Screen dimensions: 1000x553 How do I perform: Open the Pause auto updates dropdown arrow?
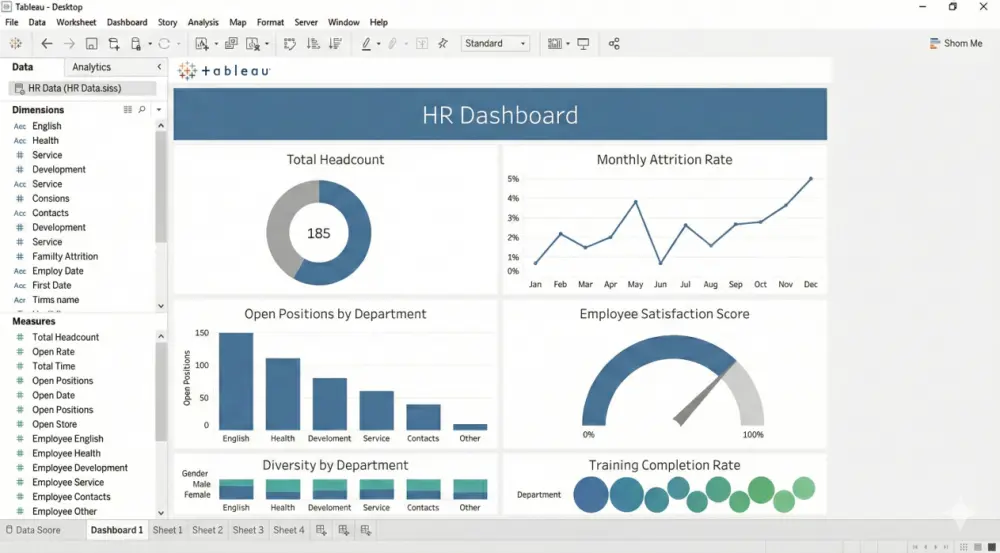click(150, 44)
